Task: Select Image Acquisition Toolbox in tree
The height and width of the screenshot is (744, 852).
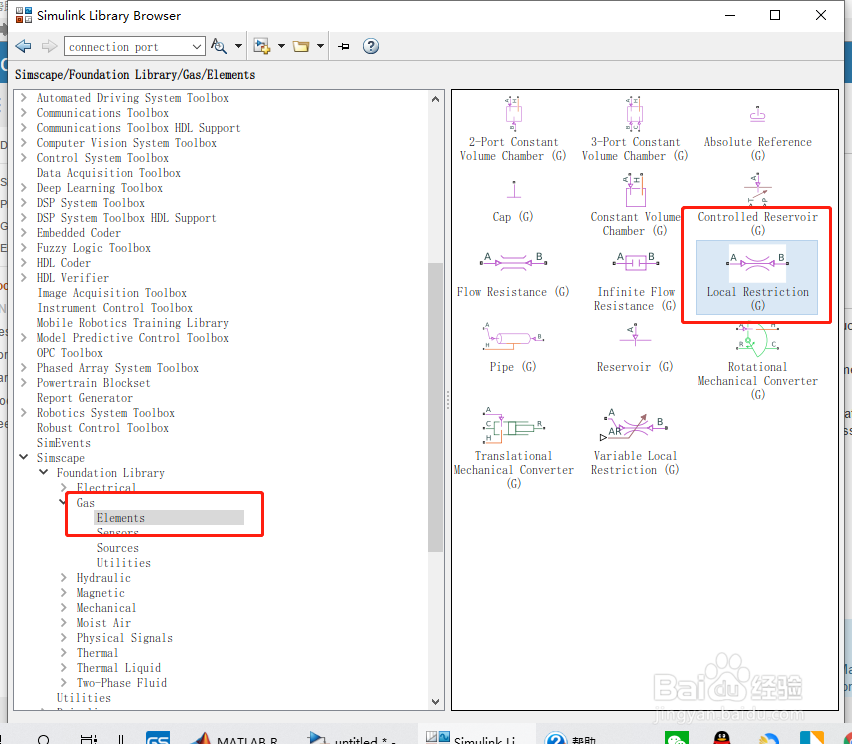Action: 112,293
